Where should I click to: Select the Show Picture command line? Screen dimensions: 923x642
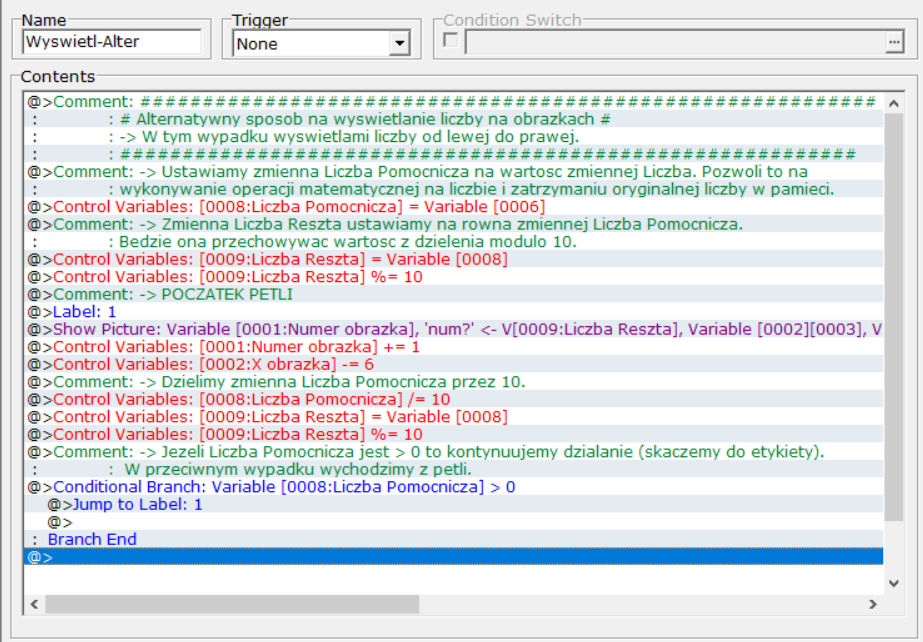coord(453,330)
